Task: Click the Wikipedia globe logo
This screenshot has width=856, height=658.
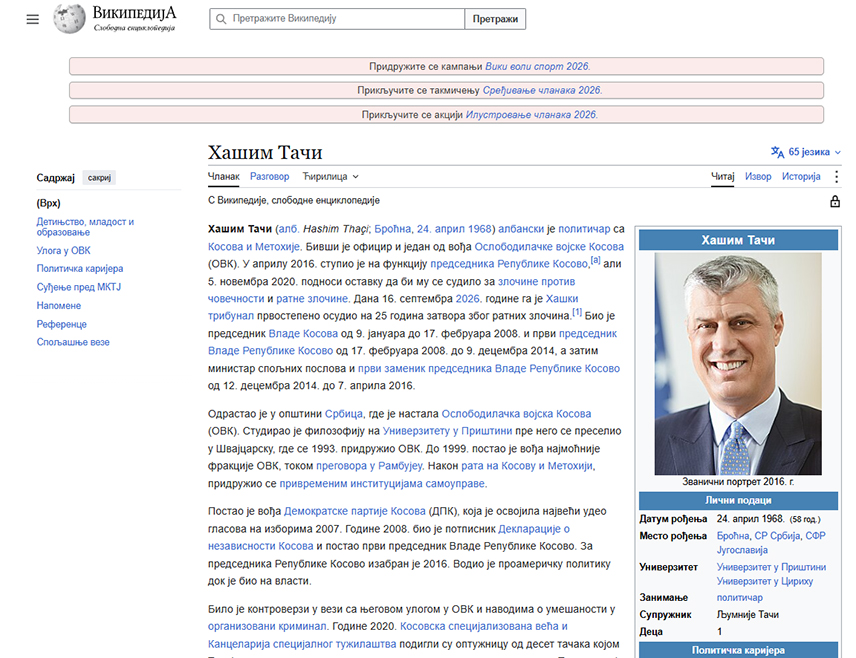Action: click(x=69, y=19)
